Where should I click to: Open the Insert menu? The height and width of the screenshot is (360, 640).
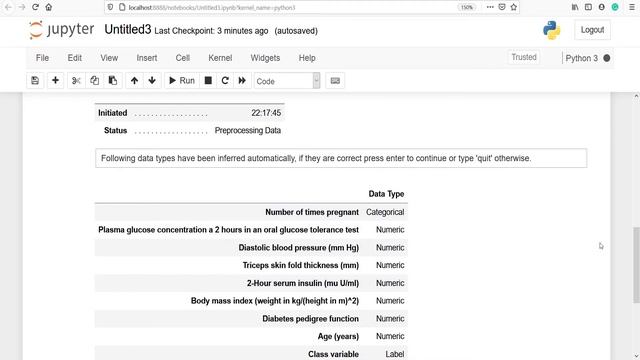tap(147, 58)
